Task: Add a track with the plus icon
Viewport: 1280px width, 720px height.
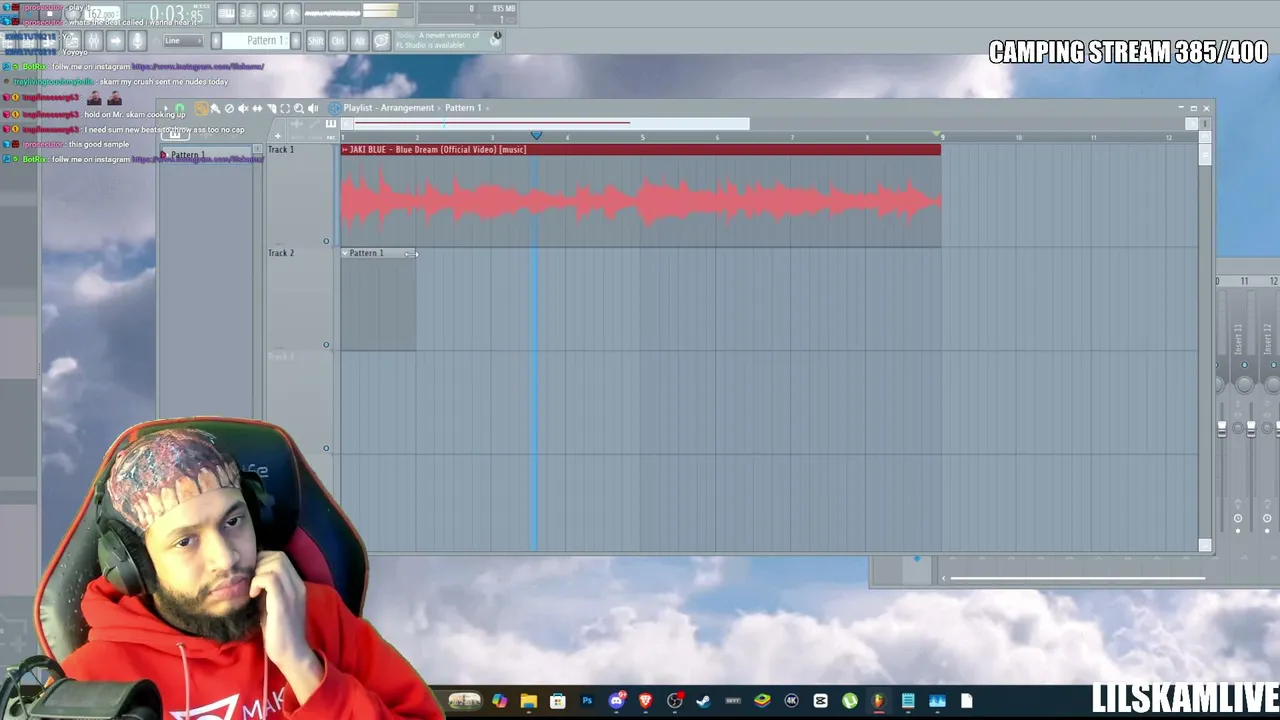Action: (278, 136)
